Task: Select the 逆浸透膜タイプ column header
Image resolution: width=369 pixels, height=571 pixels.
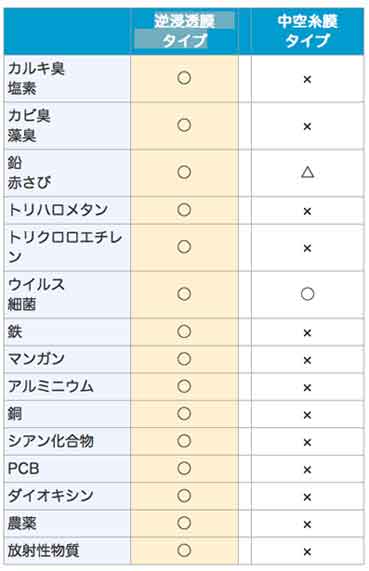Action: [x=184, y=31]
